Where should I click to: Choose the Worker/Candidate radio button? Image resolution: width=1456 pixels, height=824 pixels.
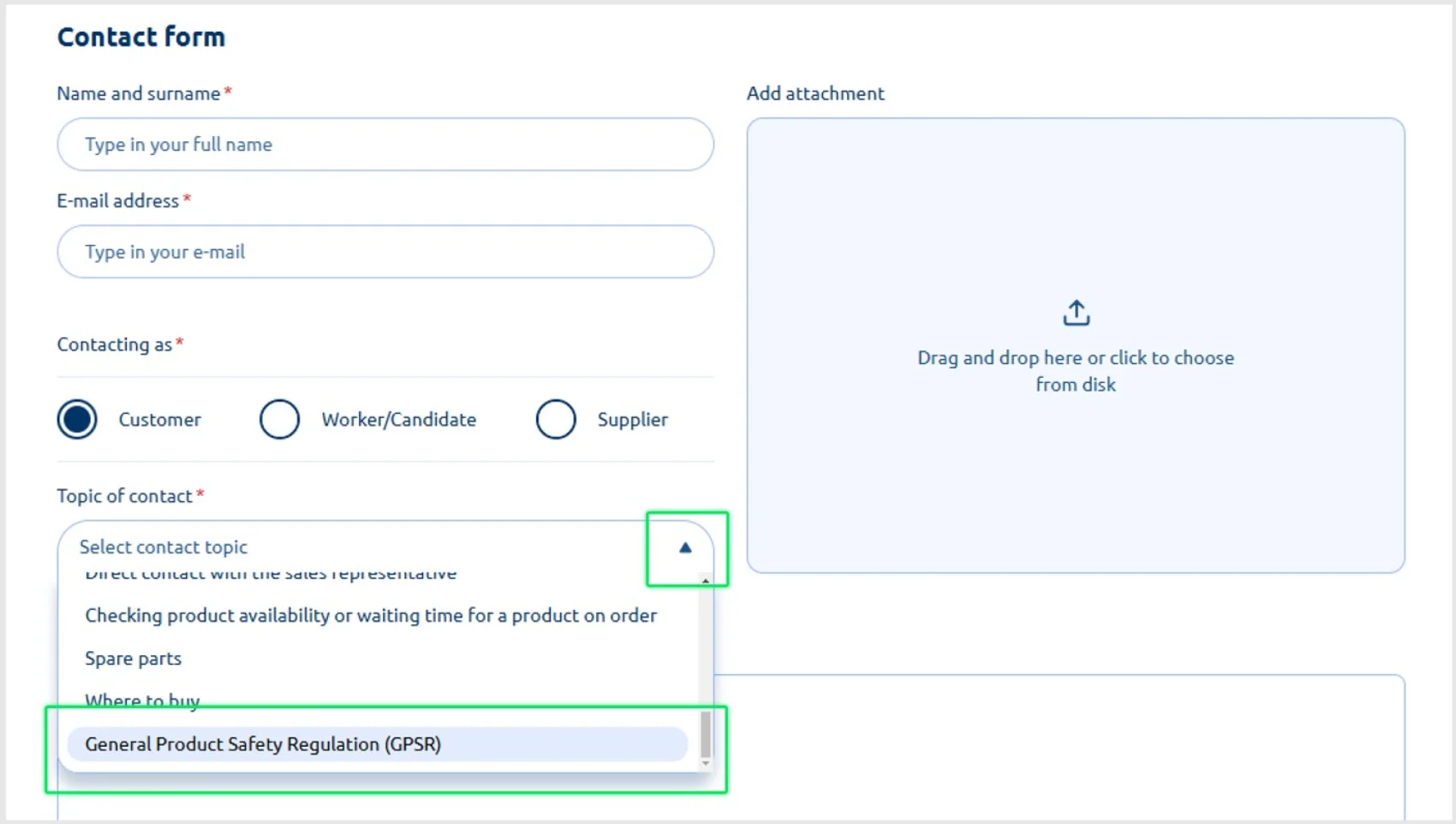pos(279,420)
